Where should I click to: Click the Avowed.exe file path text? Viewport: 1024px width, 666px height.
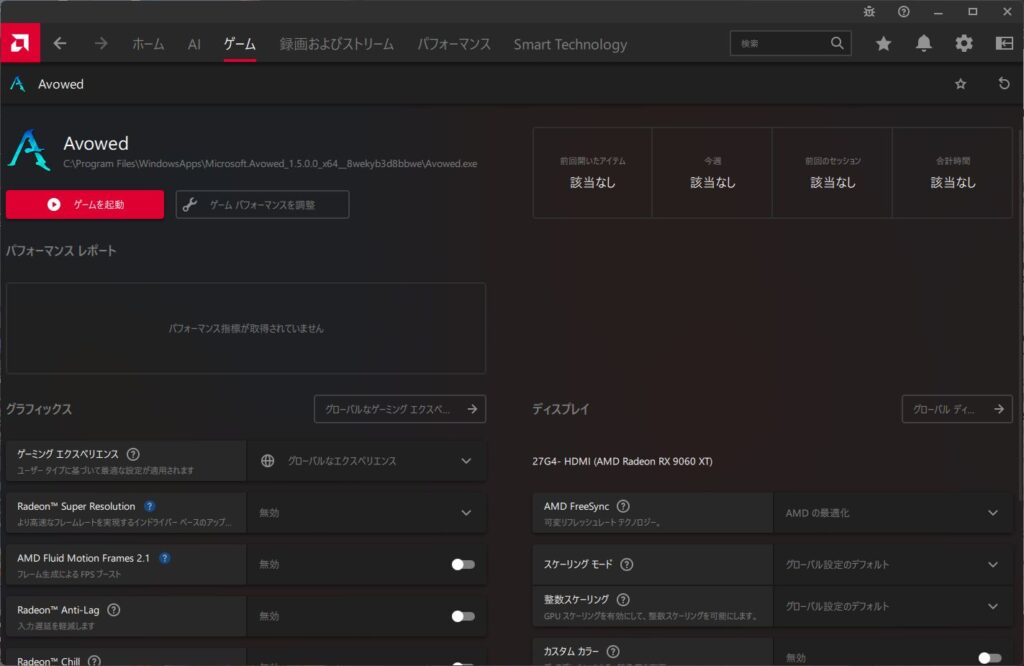point(270,163)
